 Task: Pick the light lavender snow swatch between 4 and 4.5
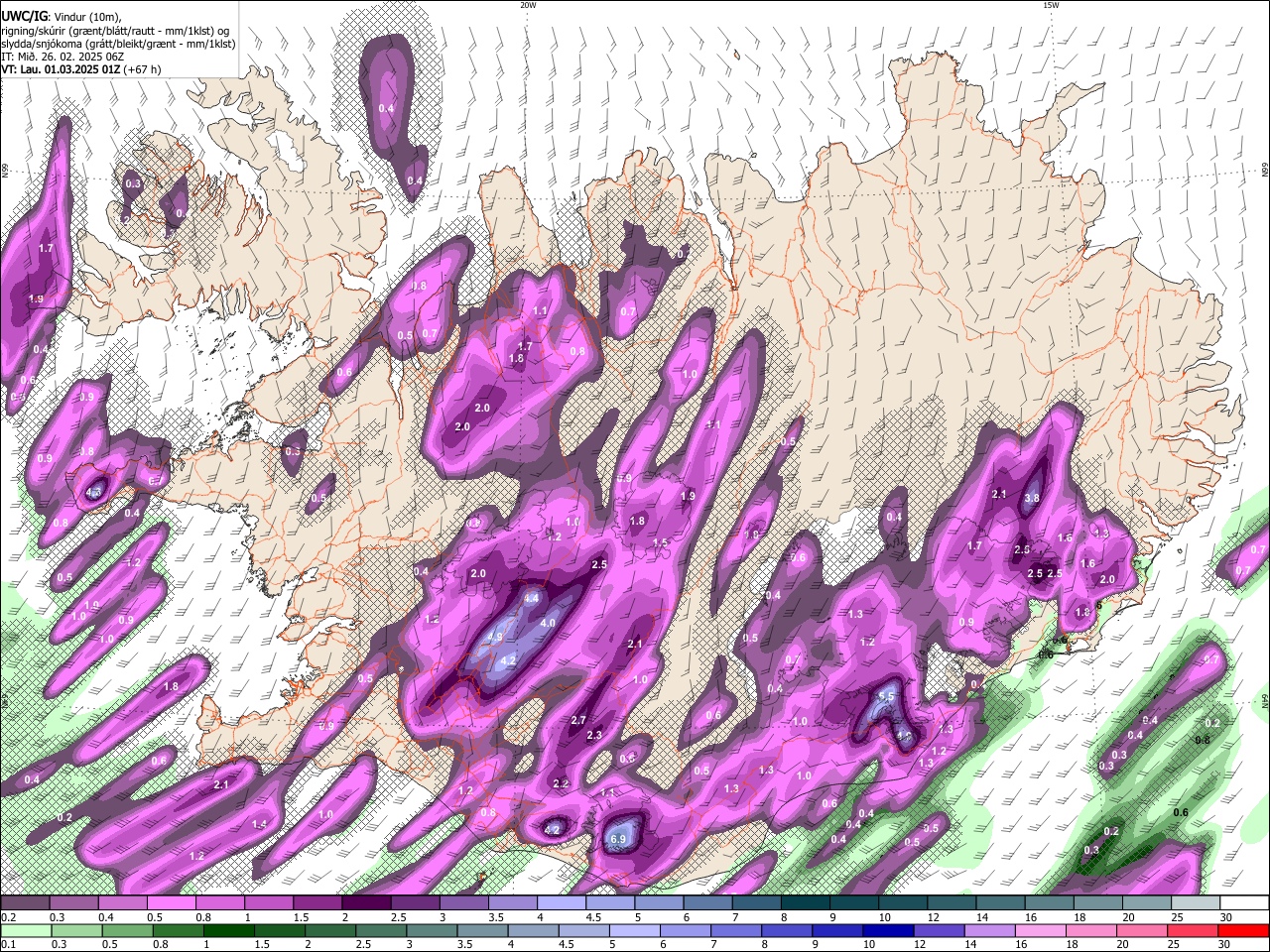pos(562,903)
